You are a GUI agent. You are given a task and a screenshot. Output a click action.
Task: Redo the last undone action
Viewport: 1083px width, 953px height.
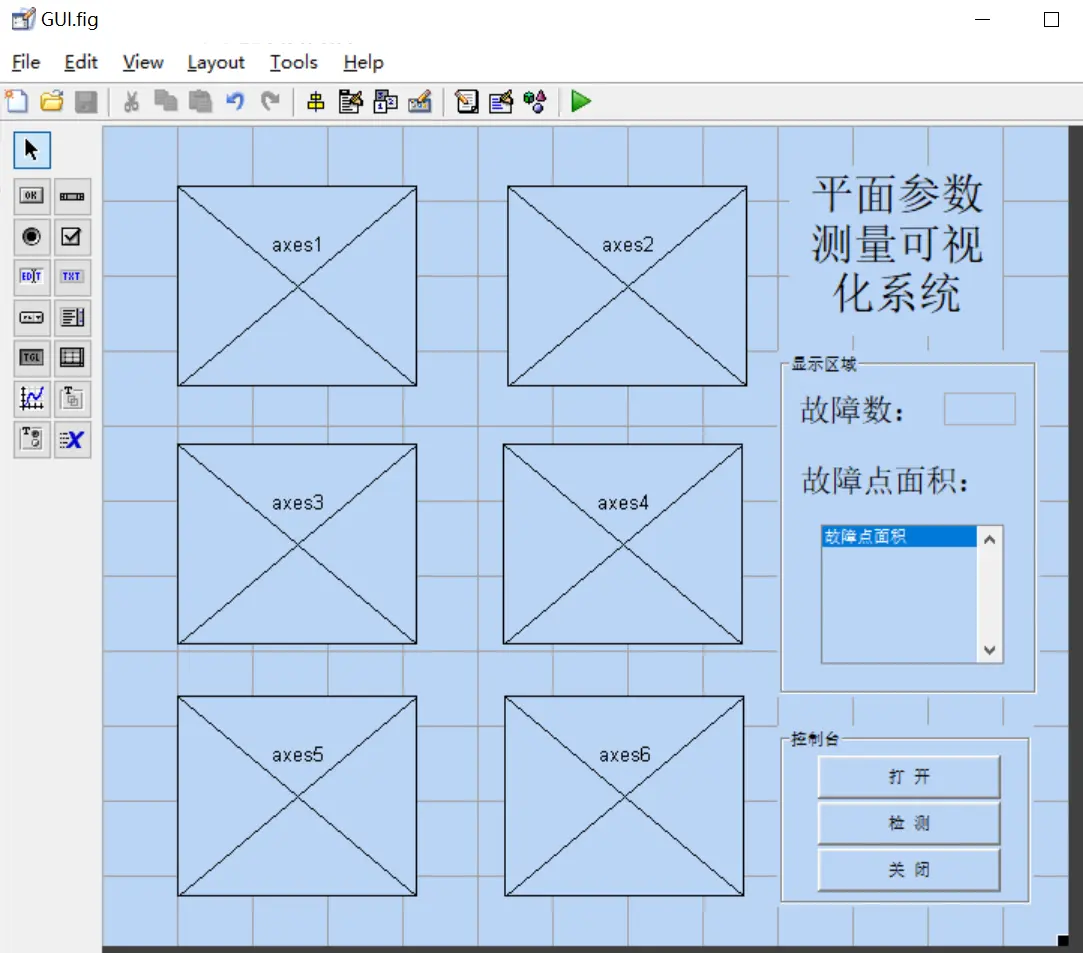click(x=270, y=102)
